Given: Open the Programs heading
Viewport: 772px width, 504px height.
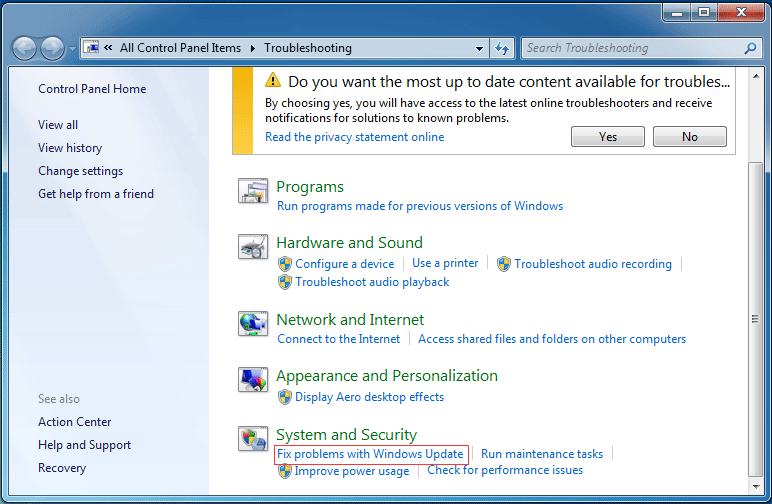Looking at the screenshot, I should pyautogui.click(x=310, y=187).
